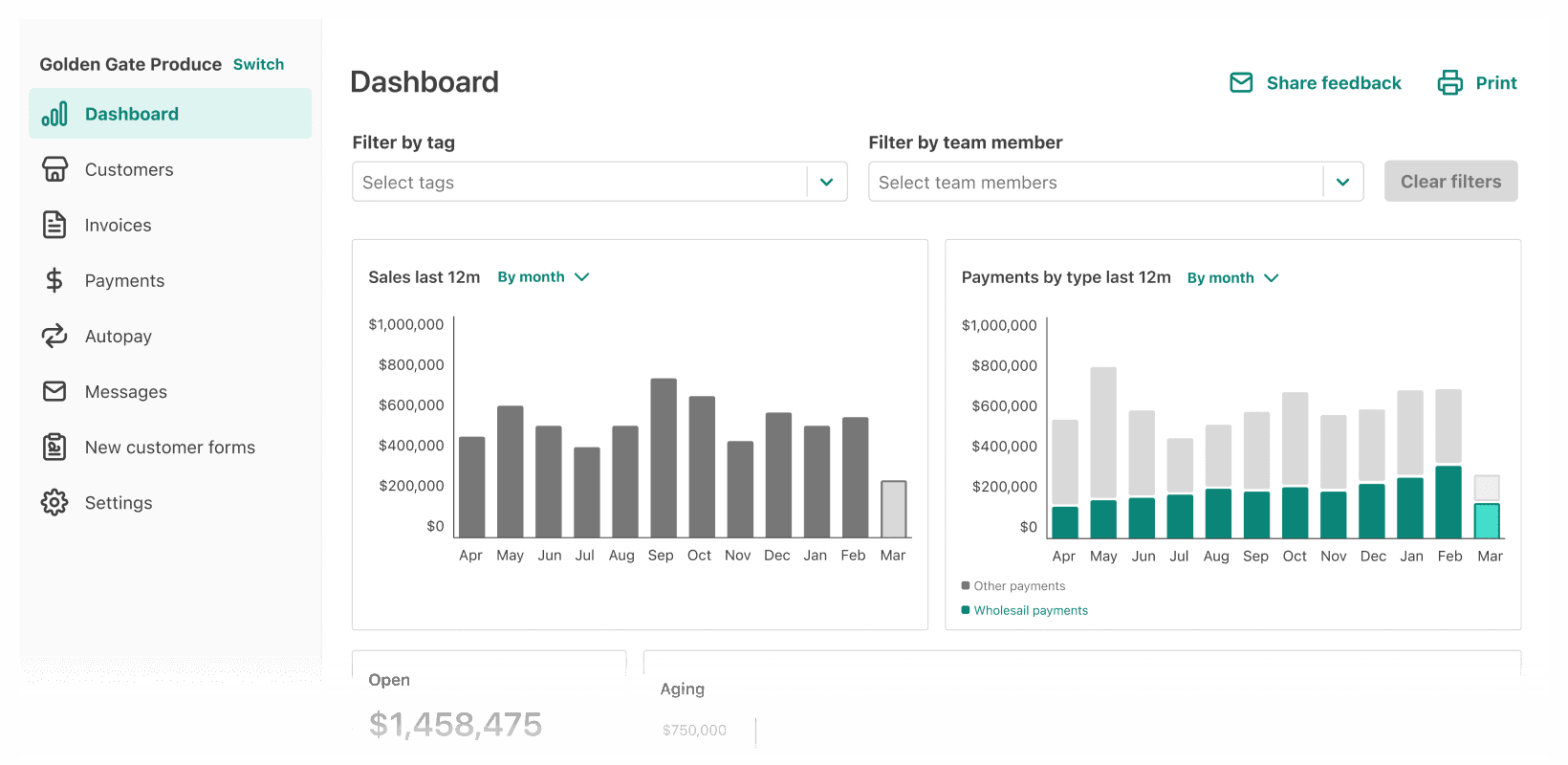Image resolution: width=1568 pixels, height=765 pixels.
Task: Open Settings via the gear icon
Action: coord(54,502)
